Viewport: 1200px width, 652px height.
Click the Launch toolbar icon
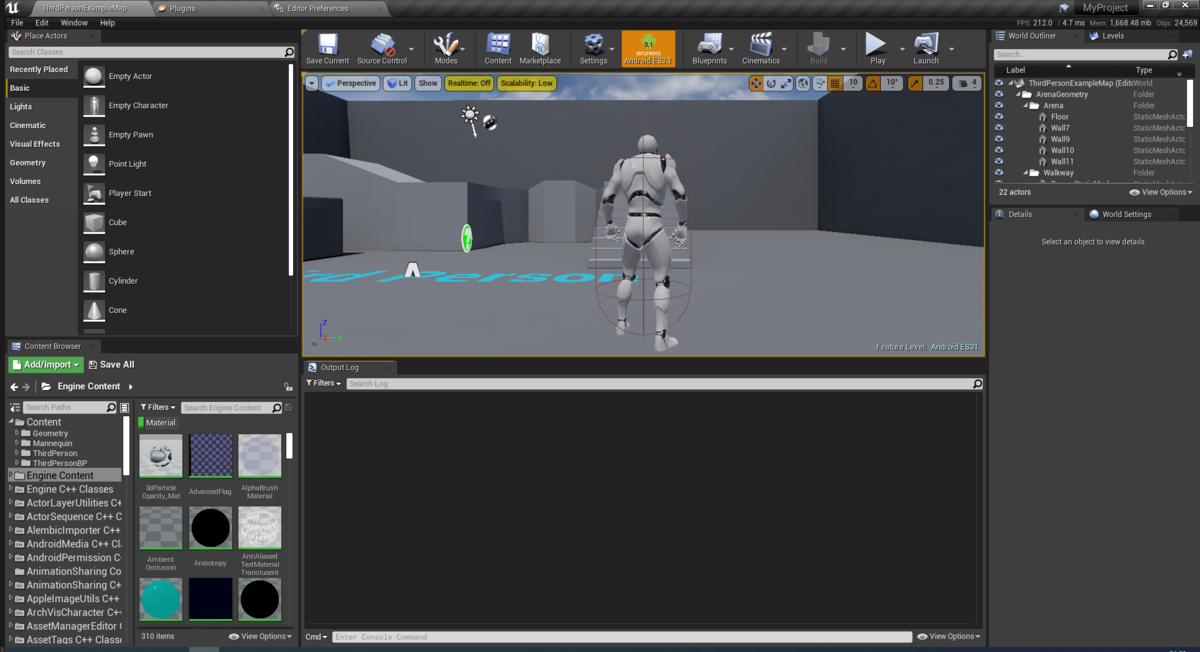click(x=925, y=44)
